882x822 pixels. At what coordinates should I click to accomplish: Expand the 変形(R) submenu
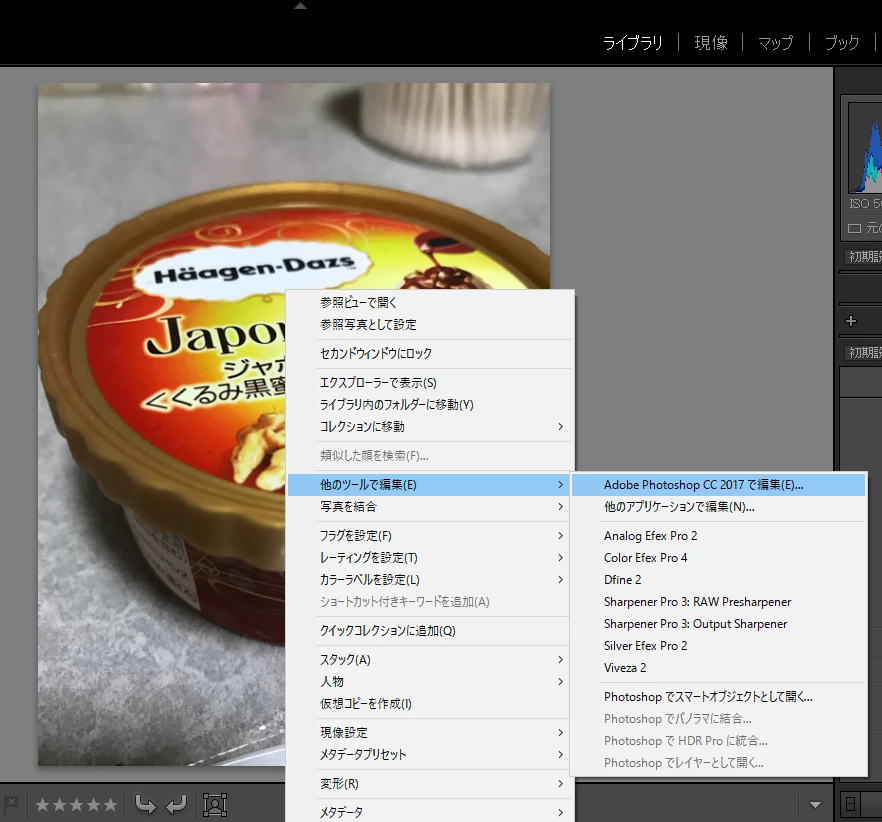tap(430, 784)
